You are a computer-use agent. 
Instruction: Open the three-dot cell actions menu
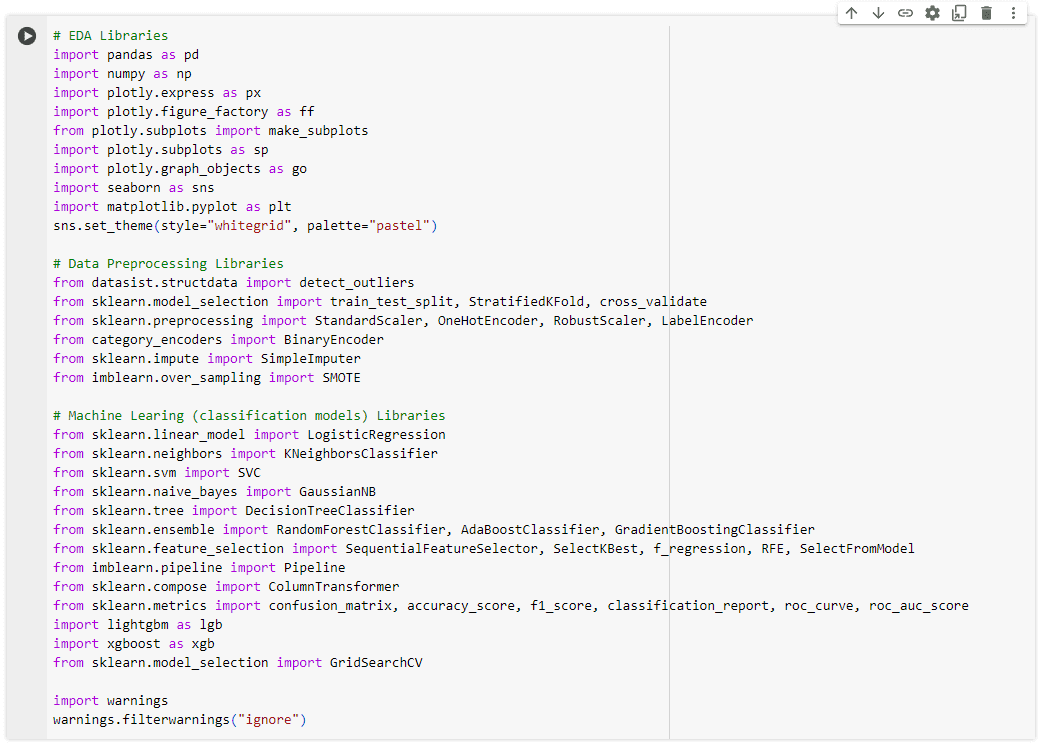point(1013,13)
